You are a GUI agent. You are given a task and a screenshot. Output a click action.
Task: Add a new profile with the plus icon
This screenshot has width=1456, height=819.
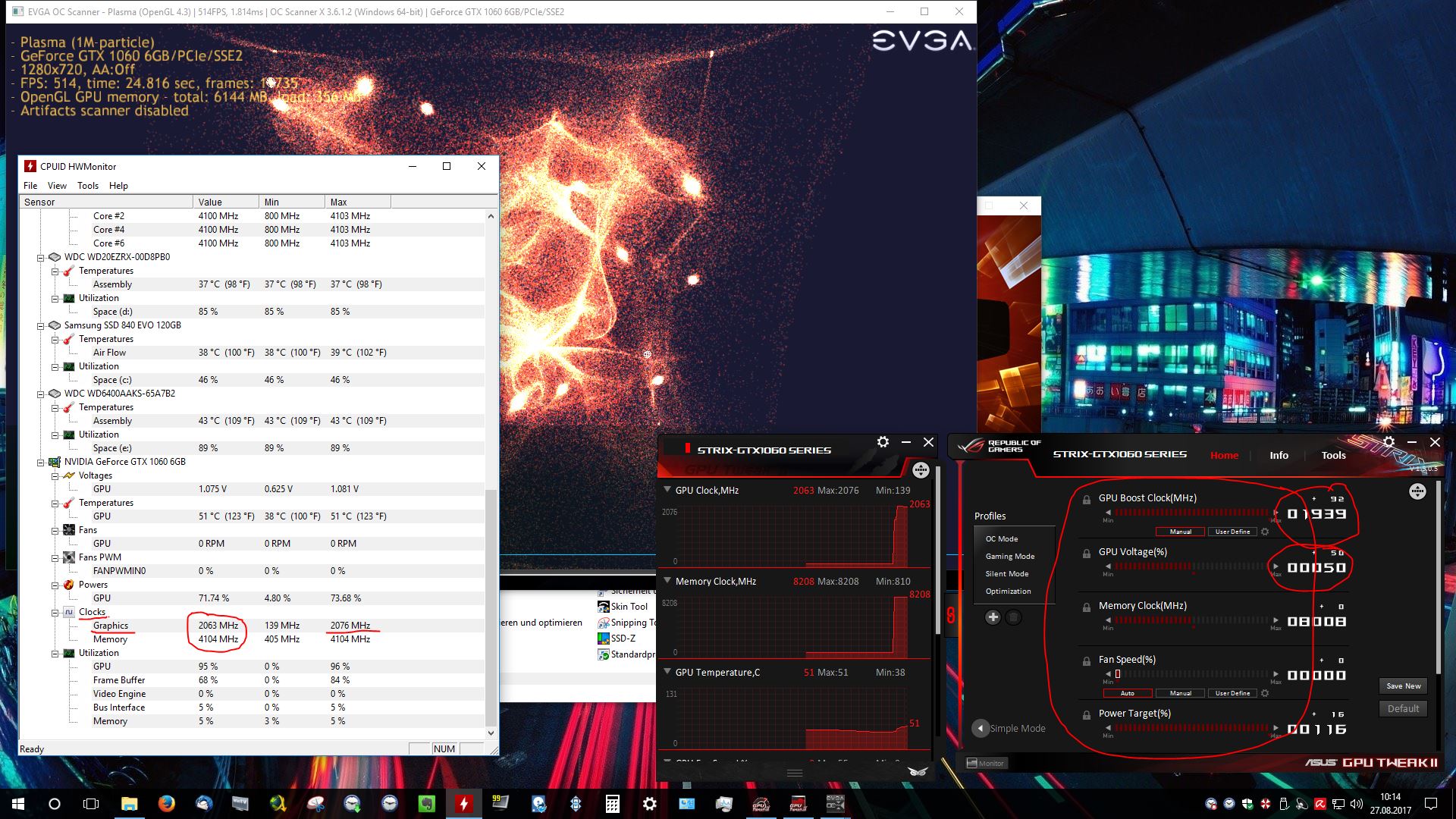pyautogui.click(x=993, y=617)
